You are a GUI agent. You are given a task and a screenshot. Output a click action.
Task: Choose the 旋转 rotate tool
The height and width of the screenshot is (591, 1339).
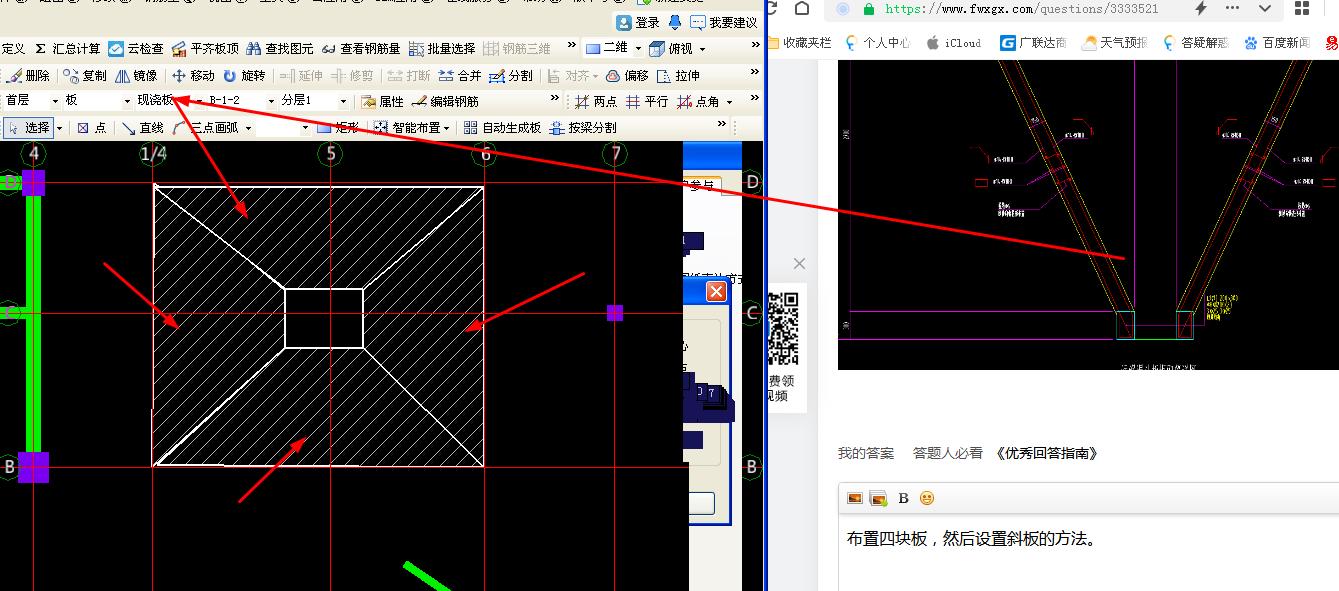point(244,76)
